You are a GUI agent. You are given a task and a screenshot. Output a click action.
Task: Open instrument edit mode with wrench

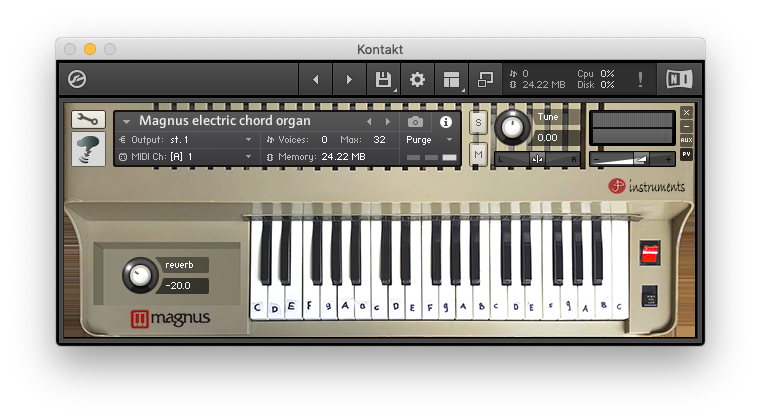pos(88,119)
